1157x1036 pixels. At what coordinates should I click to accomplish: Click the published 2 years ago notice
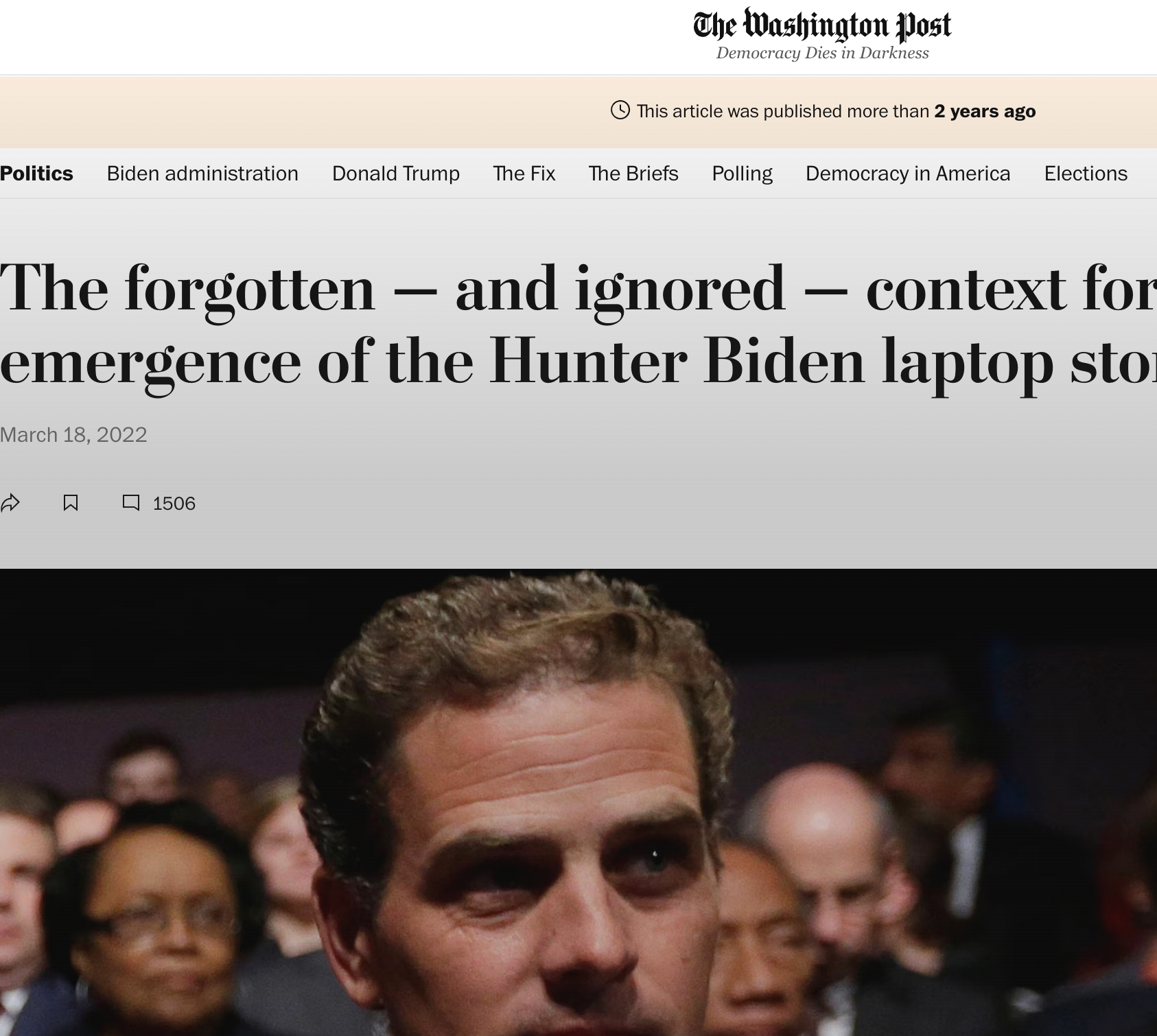tap(823, 111)
